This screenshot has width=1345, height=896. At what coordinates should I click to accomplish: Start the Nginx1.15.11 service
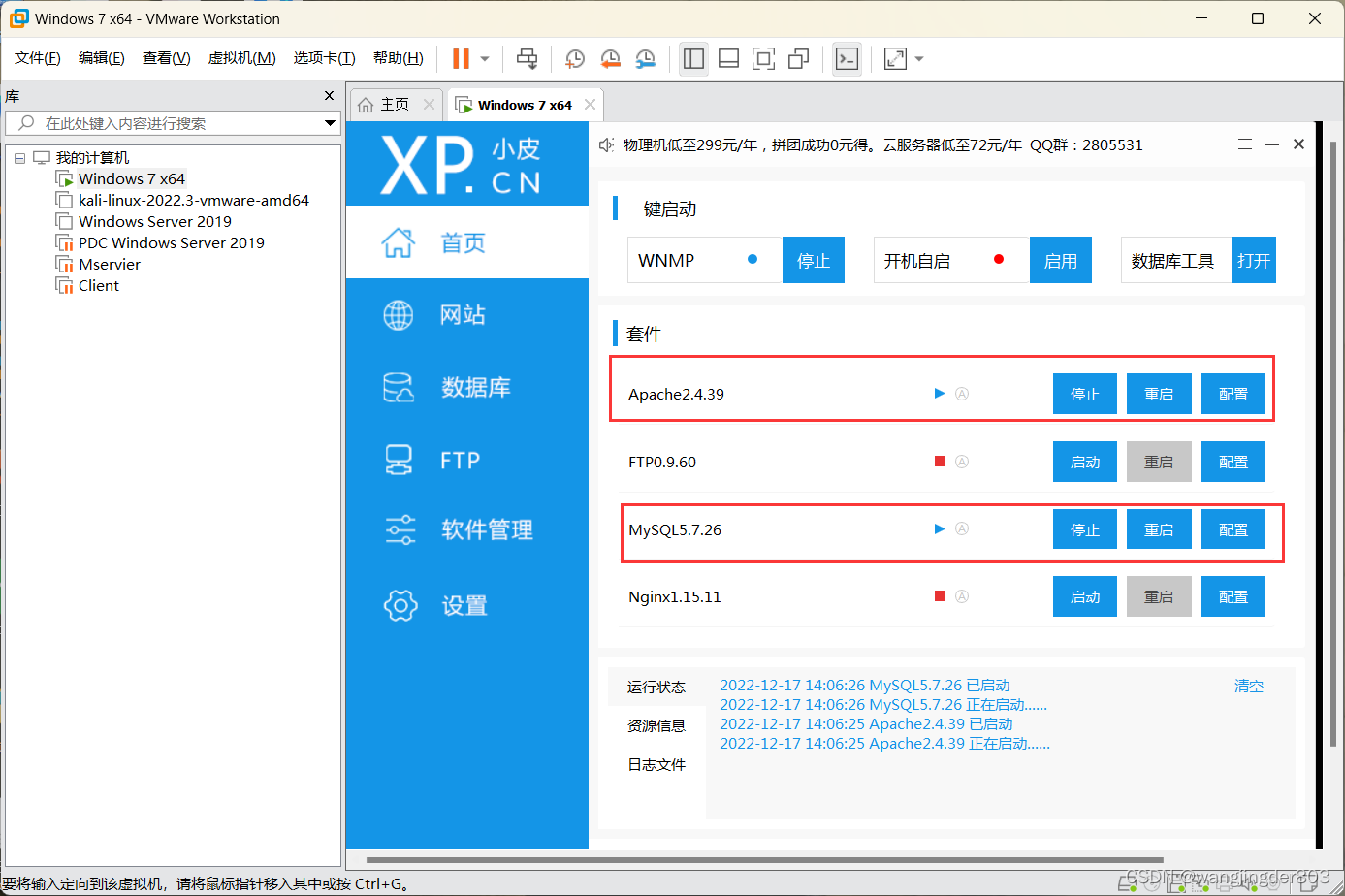tap(1085, 596)
